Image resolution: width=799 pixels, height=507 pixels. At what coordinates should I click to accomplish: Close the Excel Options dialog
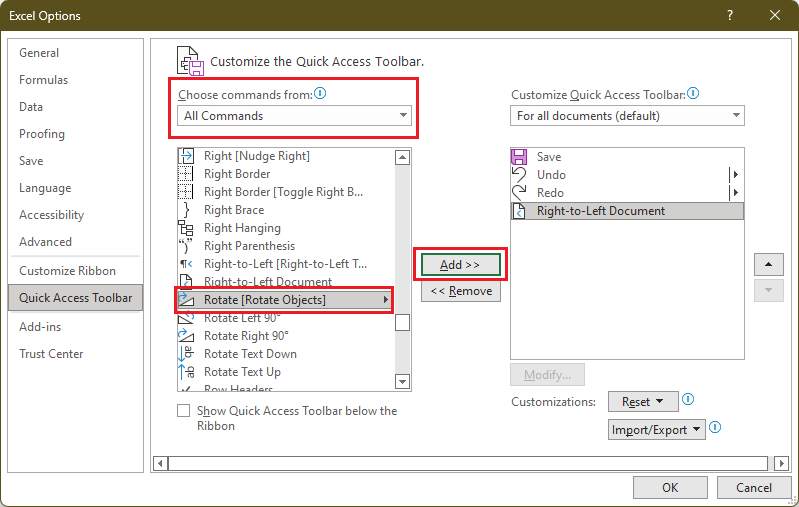pos(775,15)
